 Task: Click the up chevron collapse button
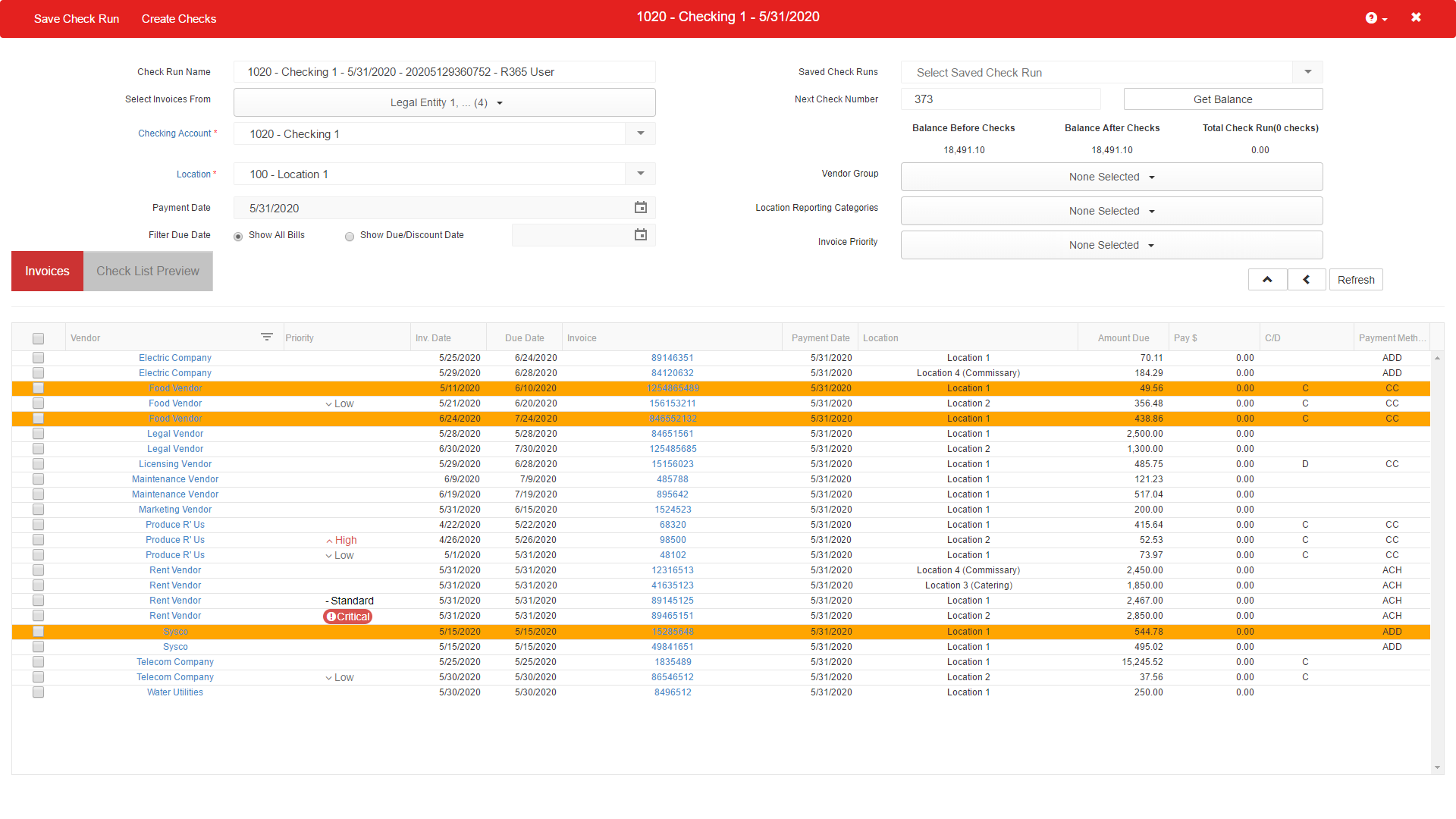click(x=1267, y=280)
